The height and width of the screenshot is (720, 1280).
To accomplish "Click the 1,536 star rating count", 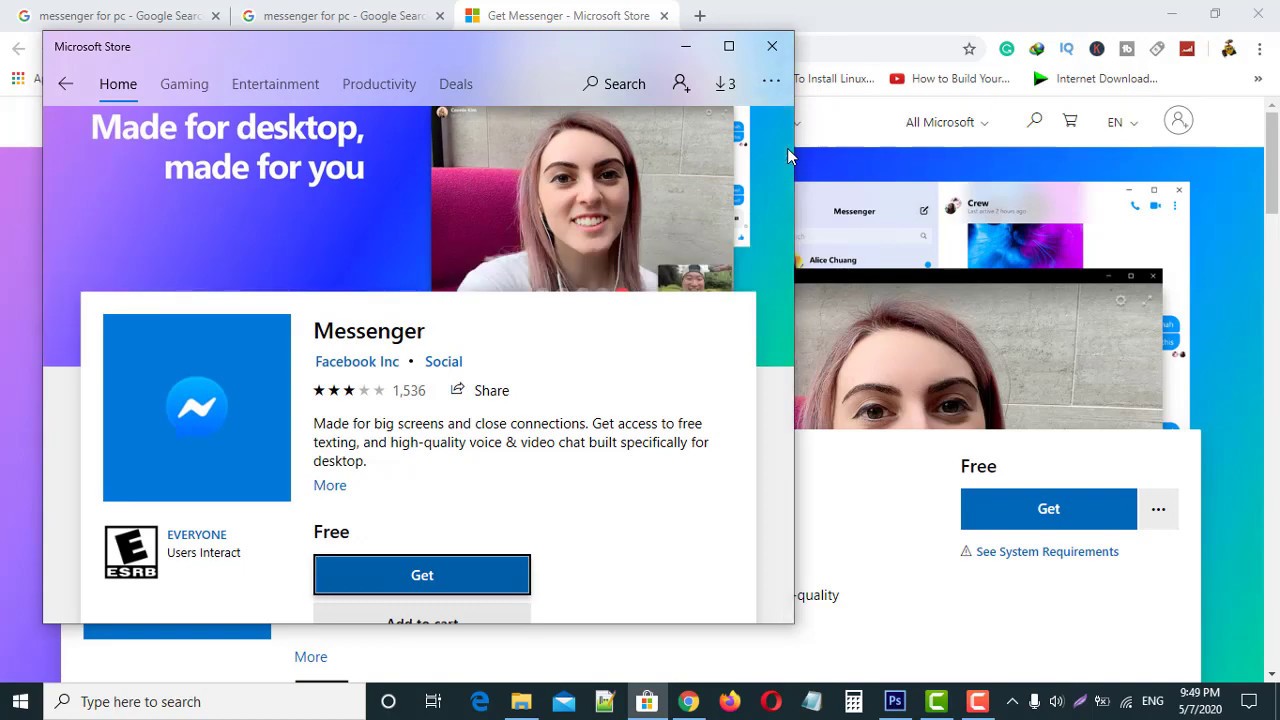I will click(x=409, y=391).
